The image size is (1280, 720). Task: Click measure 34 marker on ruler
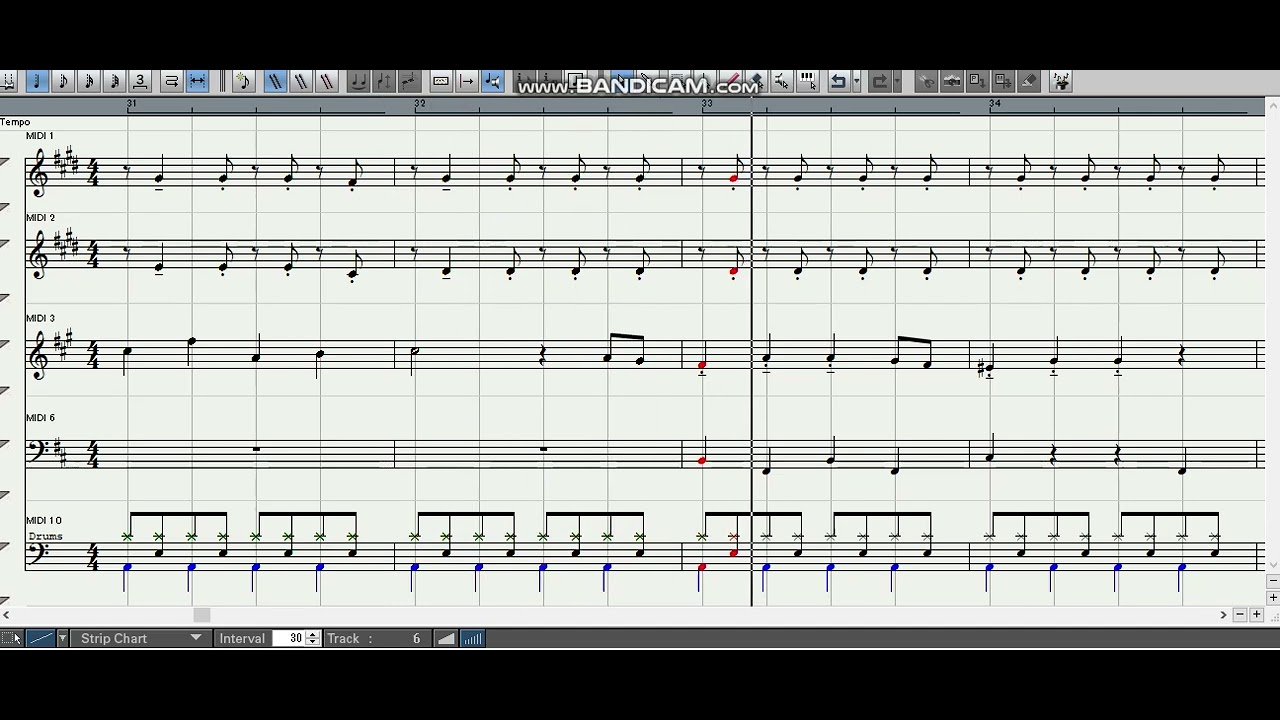[996, 104]
